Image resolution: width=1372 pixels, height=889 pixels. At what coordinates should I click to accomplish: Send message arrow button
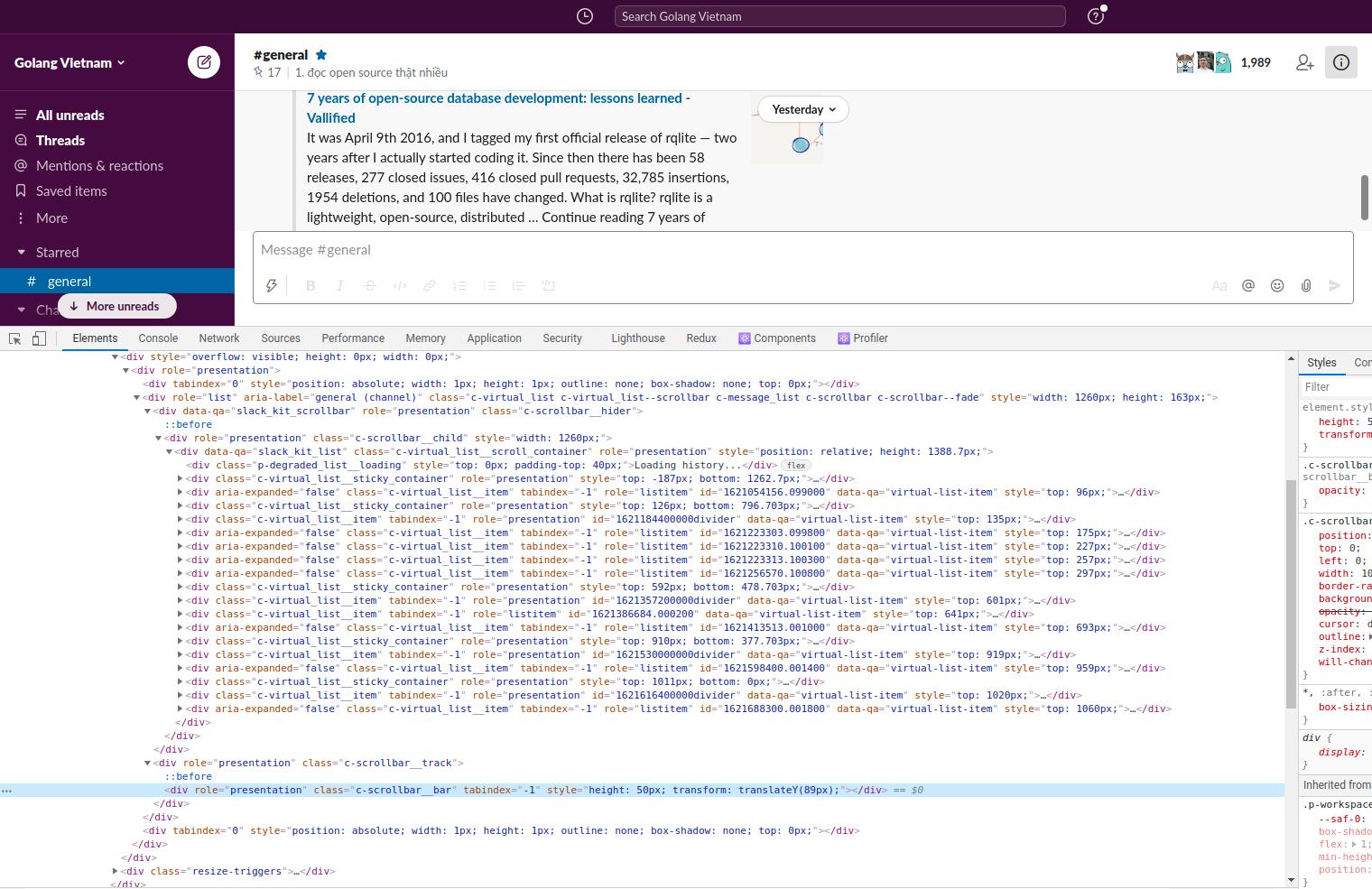(1335, 285)
